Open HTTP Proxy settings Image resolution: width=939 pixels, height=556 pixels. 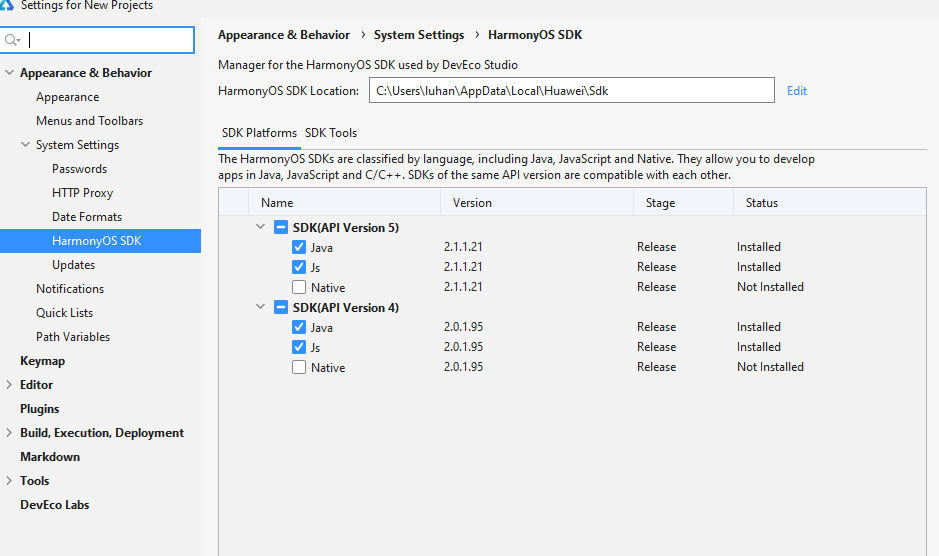tap(82, 193)
